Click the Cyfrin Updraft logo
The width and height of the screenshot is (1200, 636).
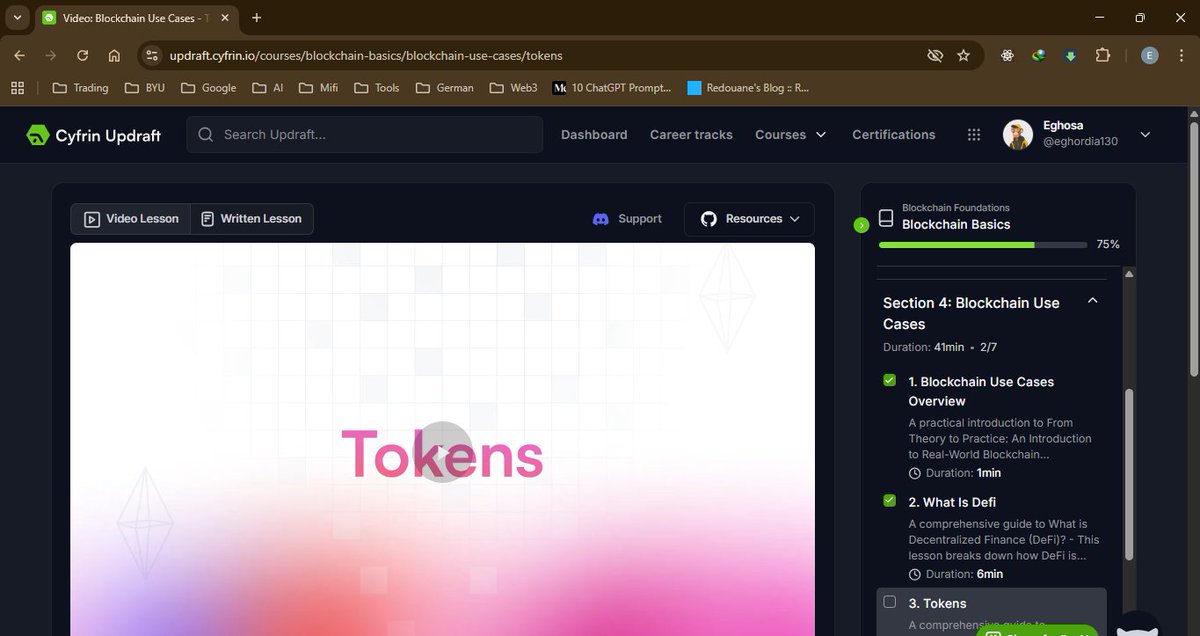94,135
